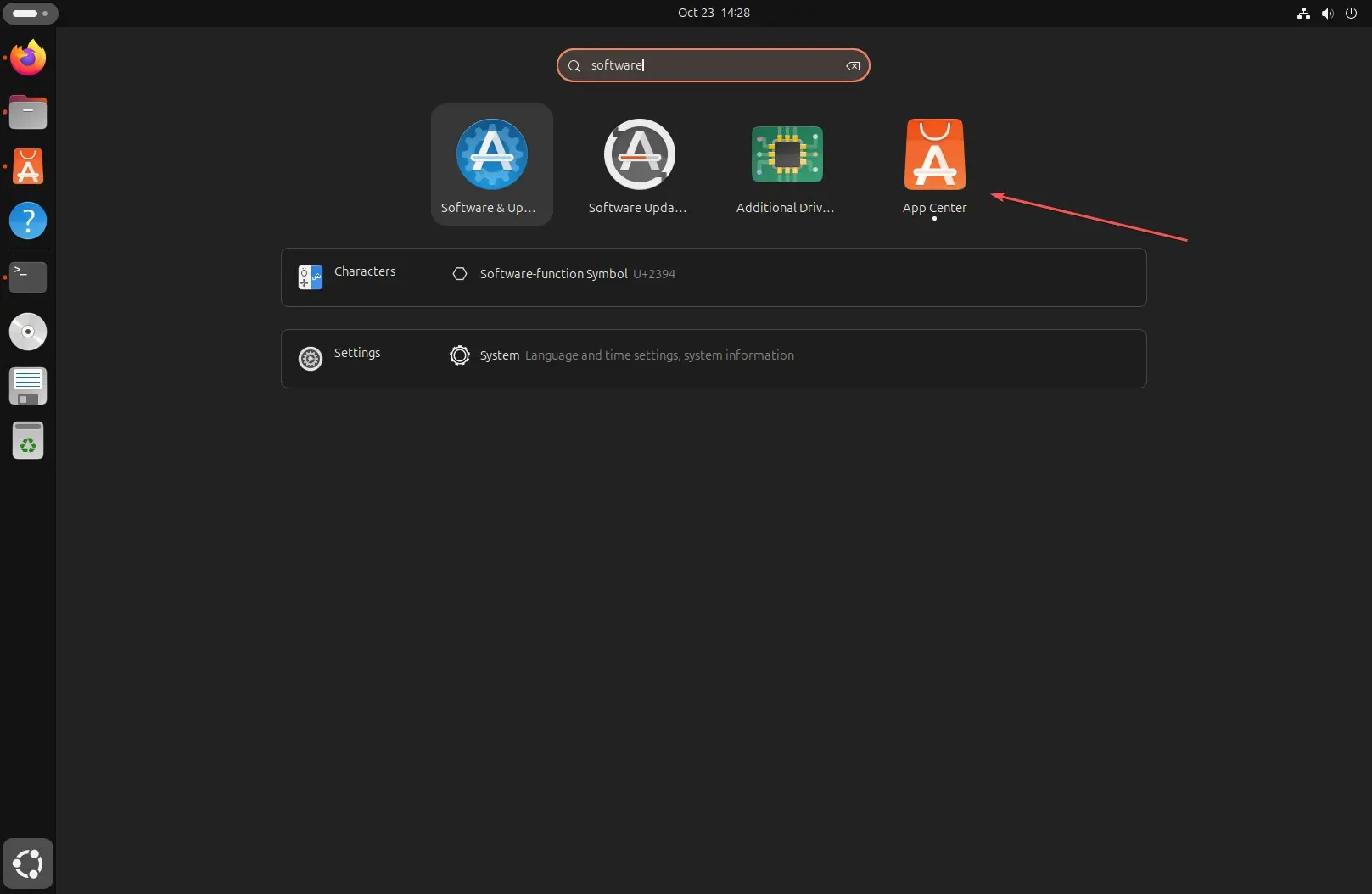The width and height of the screenshot is (1372, 894).
Task: Click the 'Settings' provider label
Action: tap(357, 353)
